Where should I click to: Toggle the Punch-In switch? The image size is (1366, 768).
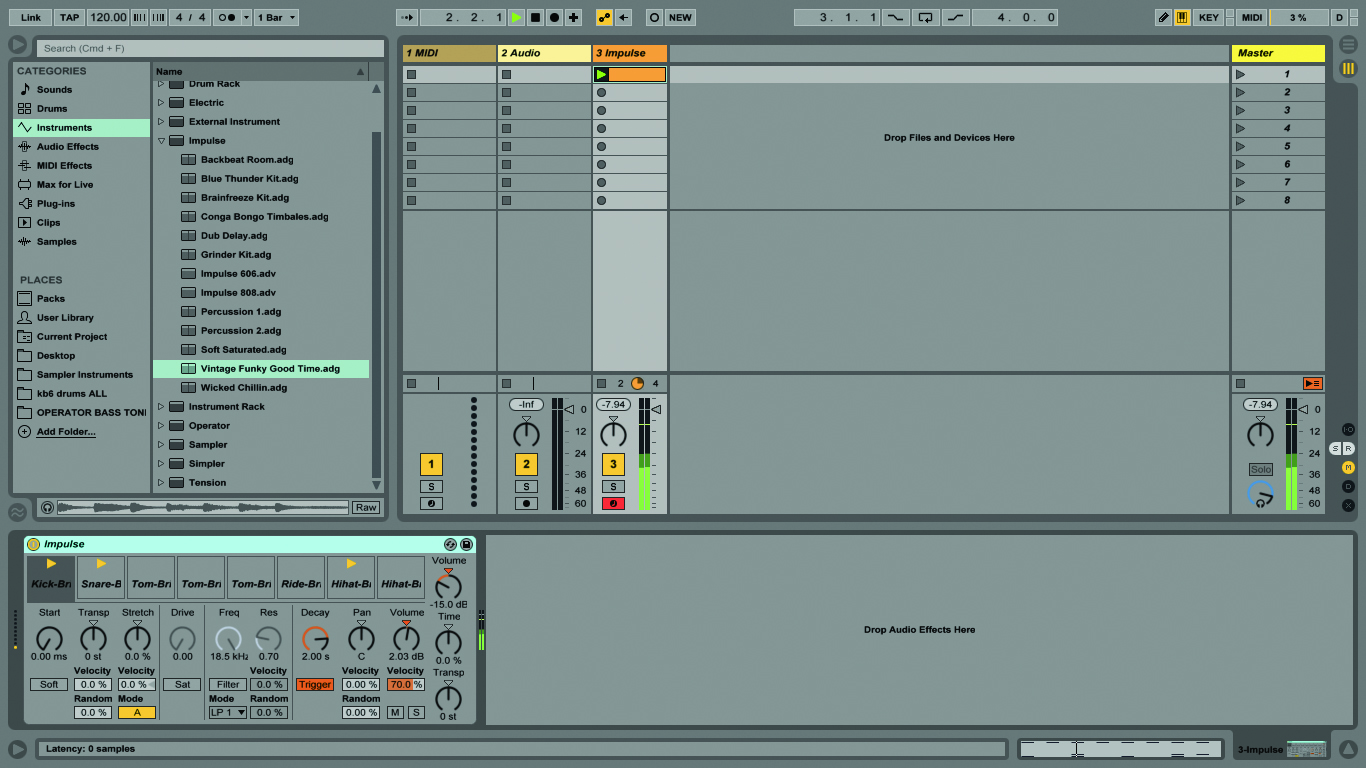[x=894, y=17]
